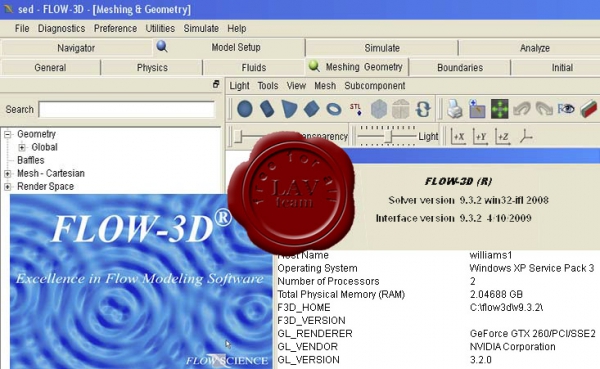Click the gray redo arrow icon
Image resolution: width=600 pixels, height=369 pixels.
544,109
